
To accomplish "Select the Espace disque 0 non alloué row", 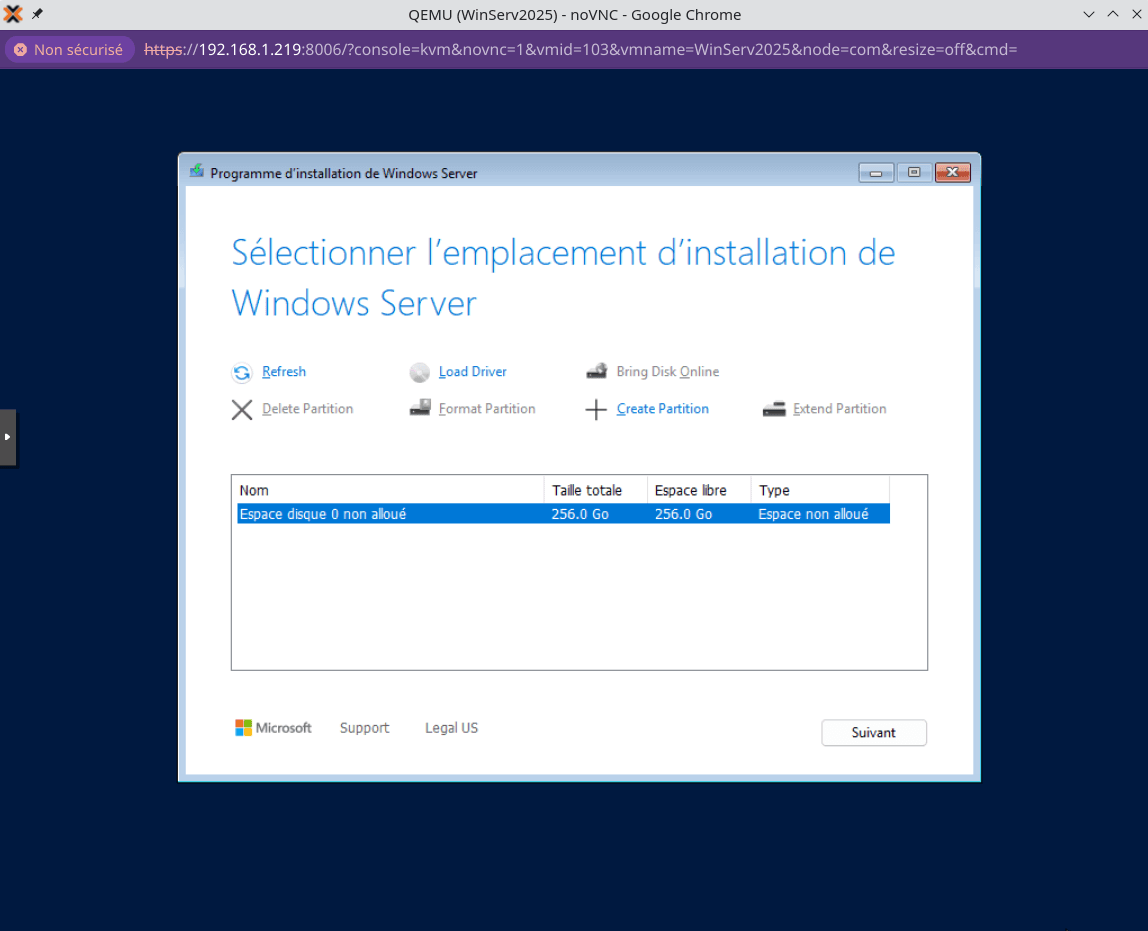I will pyautogui.click(x=564, y=514).
